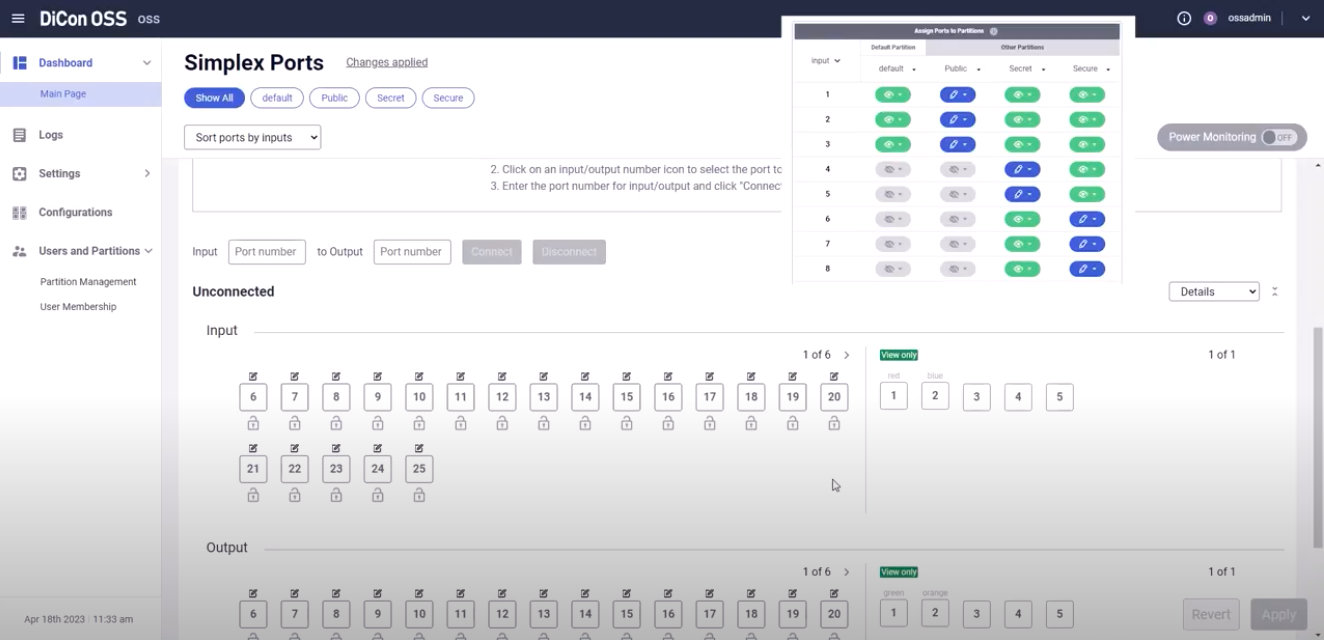Go to next page of input ports

[847, 355]
